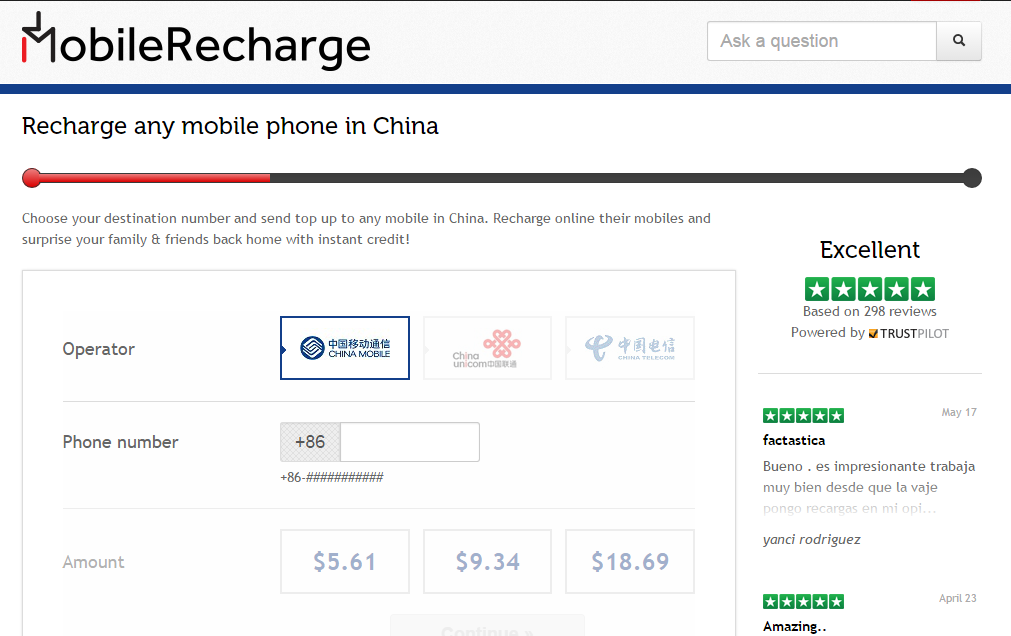Click the +86 country code prefix

point(310,442)
